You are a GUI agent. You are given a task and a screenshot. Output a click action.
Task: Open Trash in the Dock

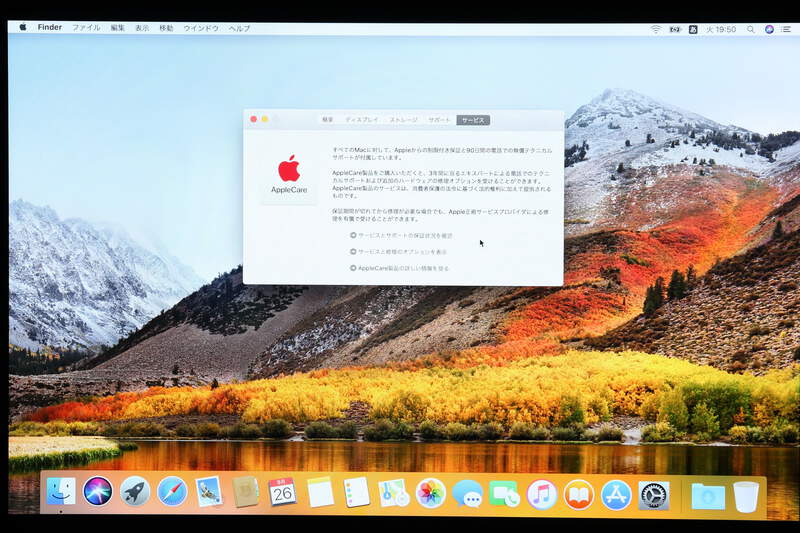746,496
